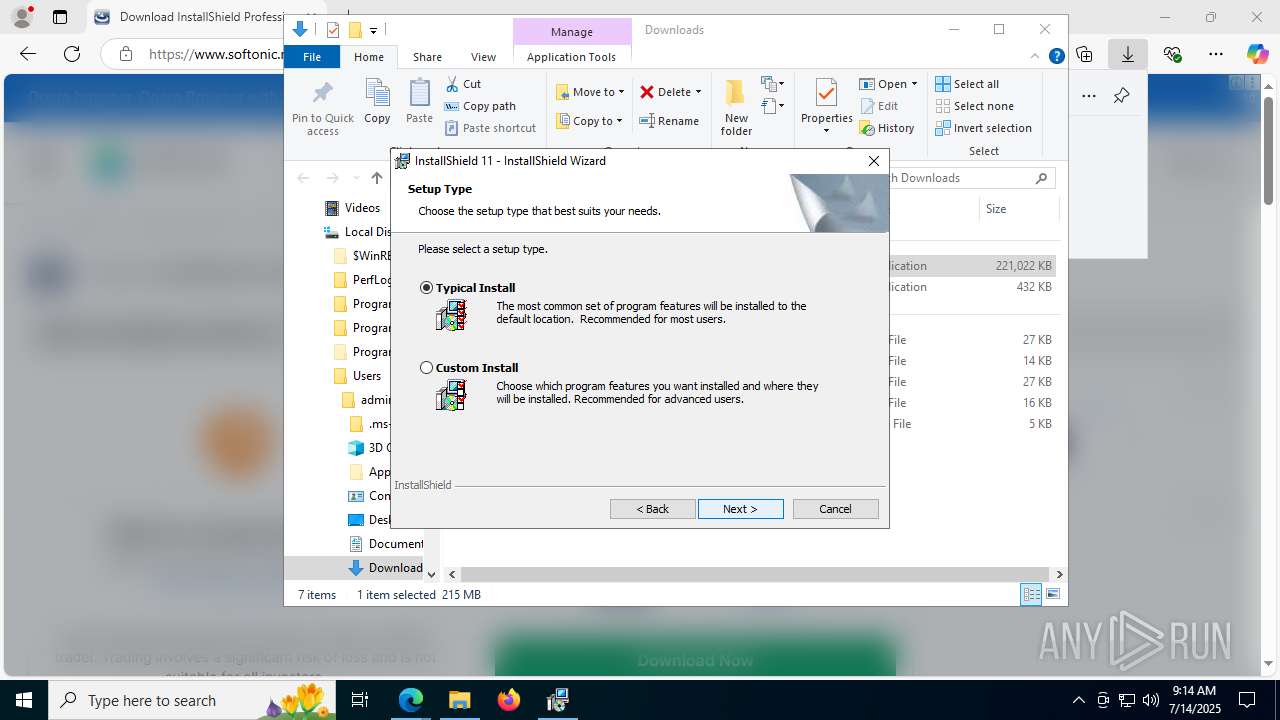Switch to View tab in Explorer
The width and height of the screenshot is (1280, 720).
[x=483, y=57]
